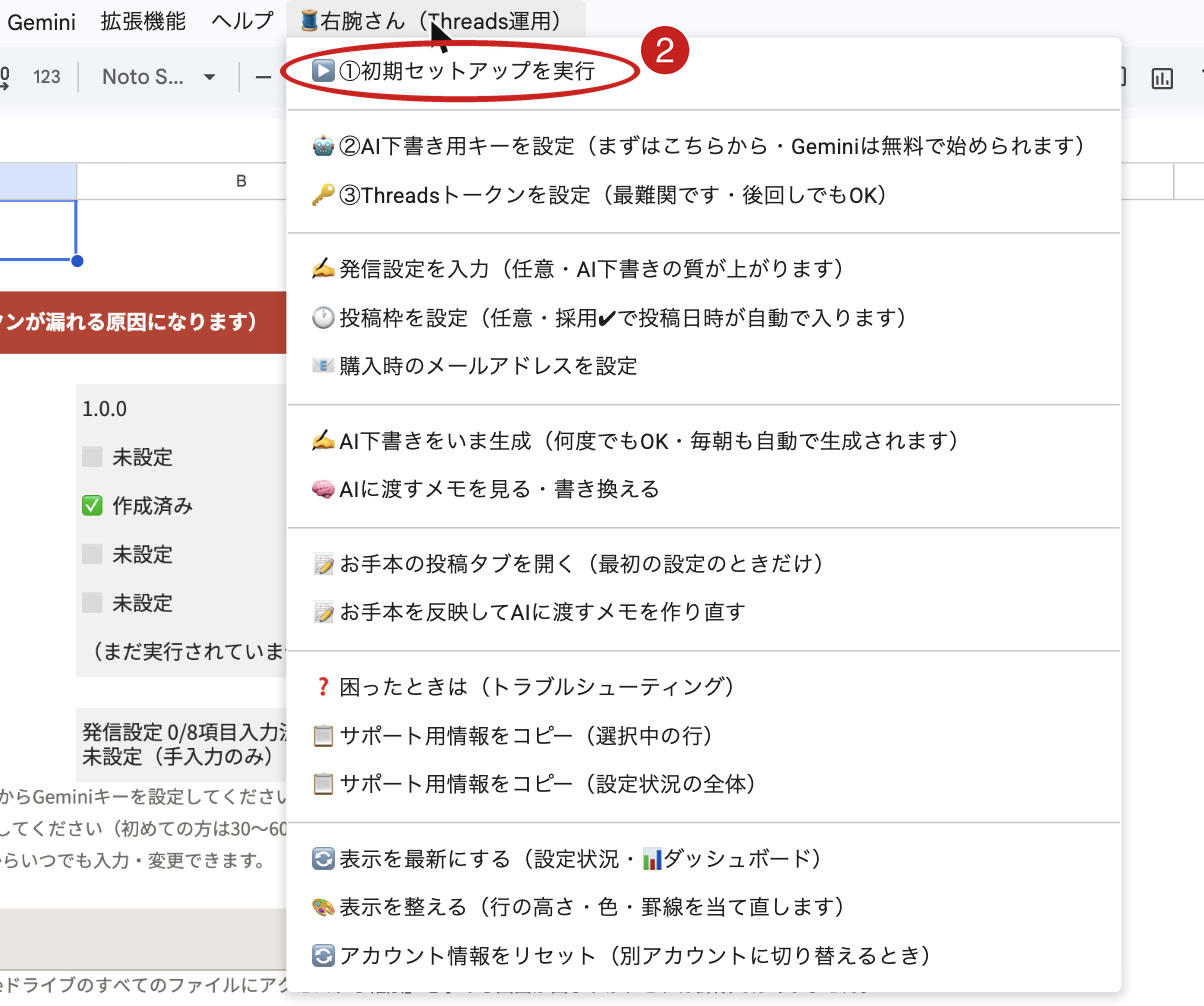The image size is (1204, 1006).
Task: Click the selected cell with blue border
Action: (x=38, y=230)
